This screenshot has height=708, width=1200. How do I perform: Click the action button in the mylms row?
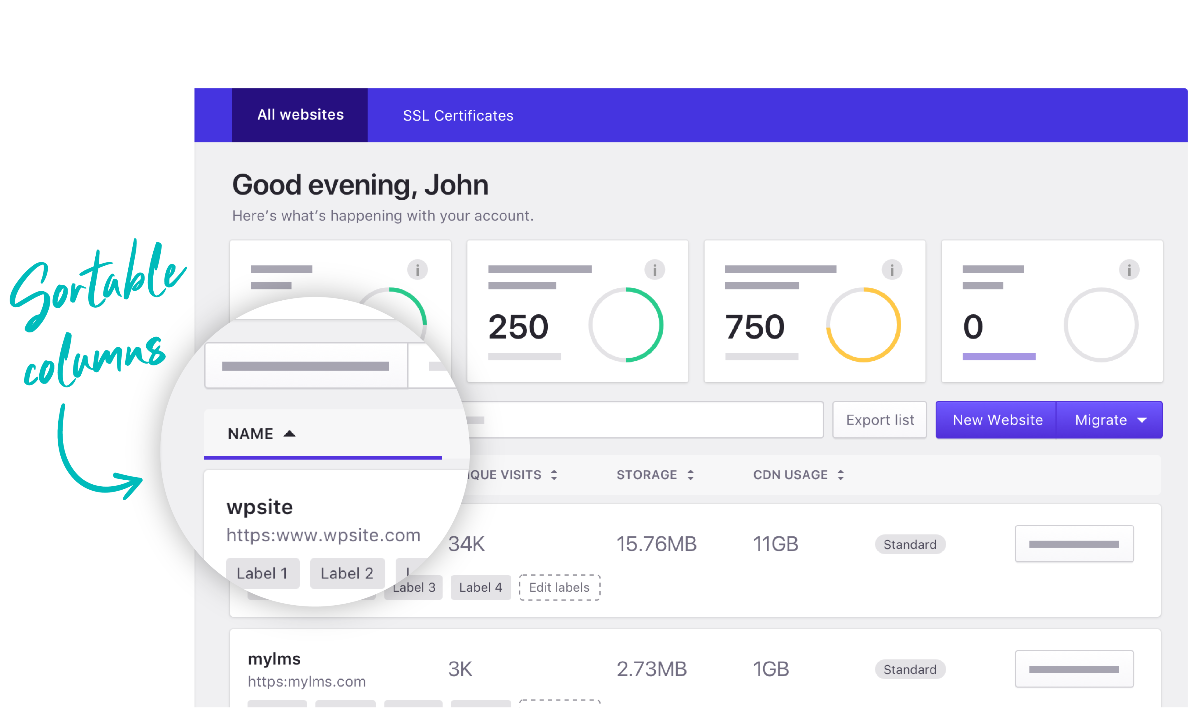[x=1074, y=669]
